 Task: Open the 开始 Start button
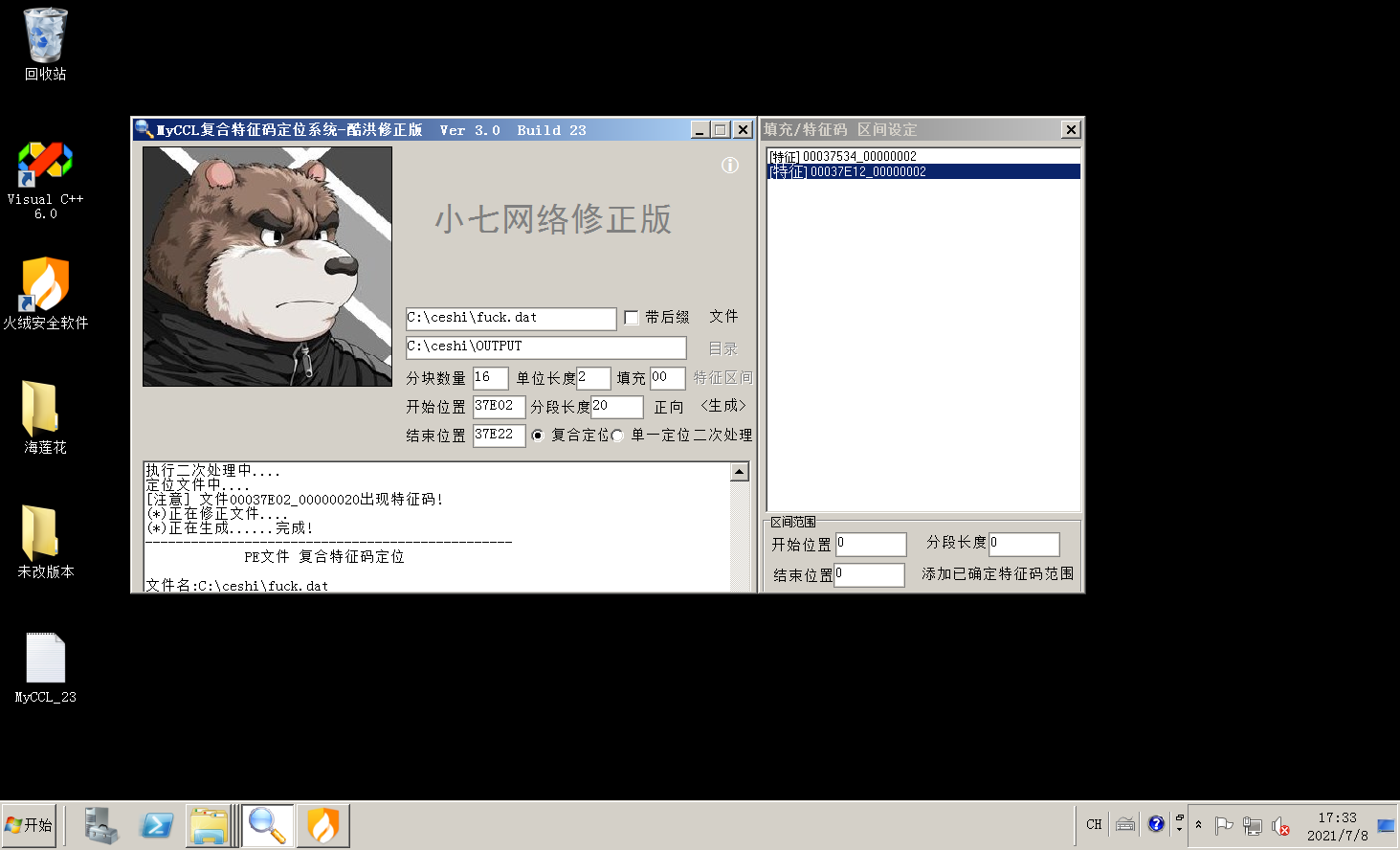point(29,825)
